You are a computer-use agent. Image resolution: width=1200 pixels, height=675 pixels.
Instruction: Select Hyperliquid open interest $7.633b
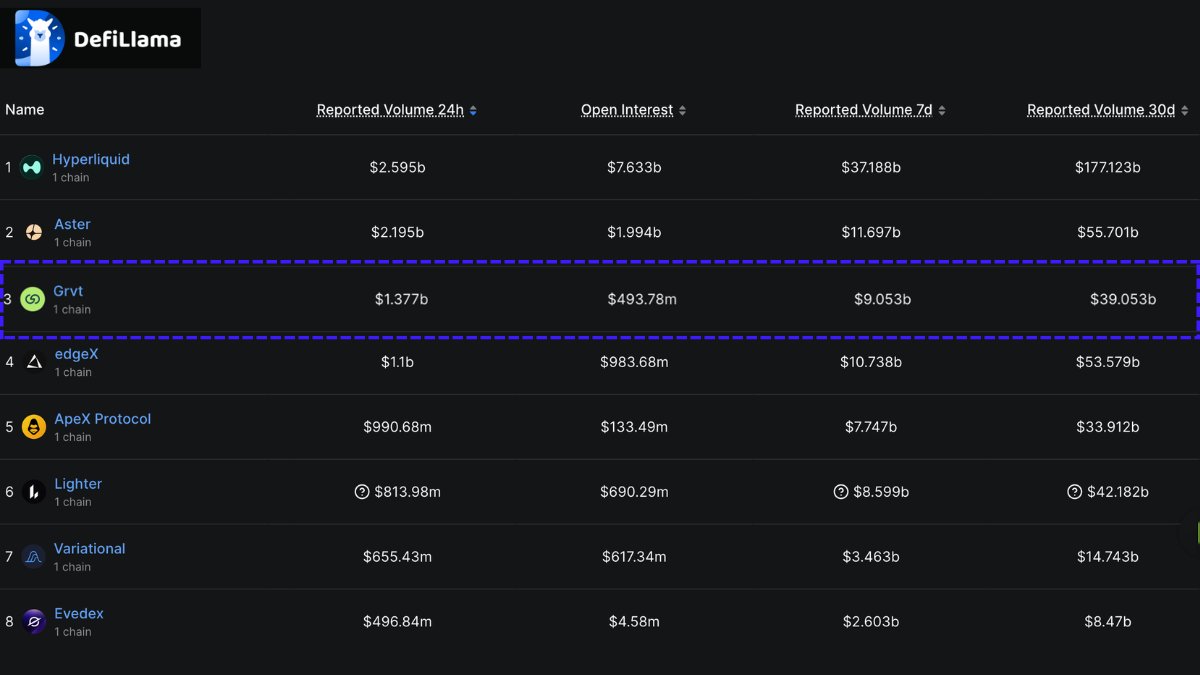[634, 167]
